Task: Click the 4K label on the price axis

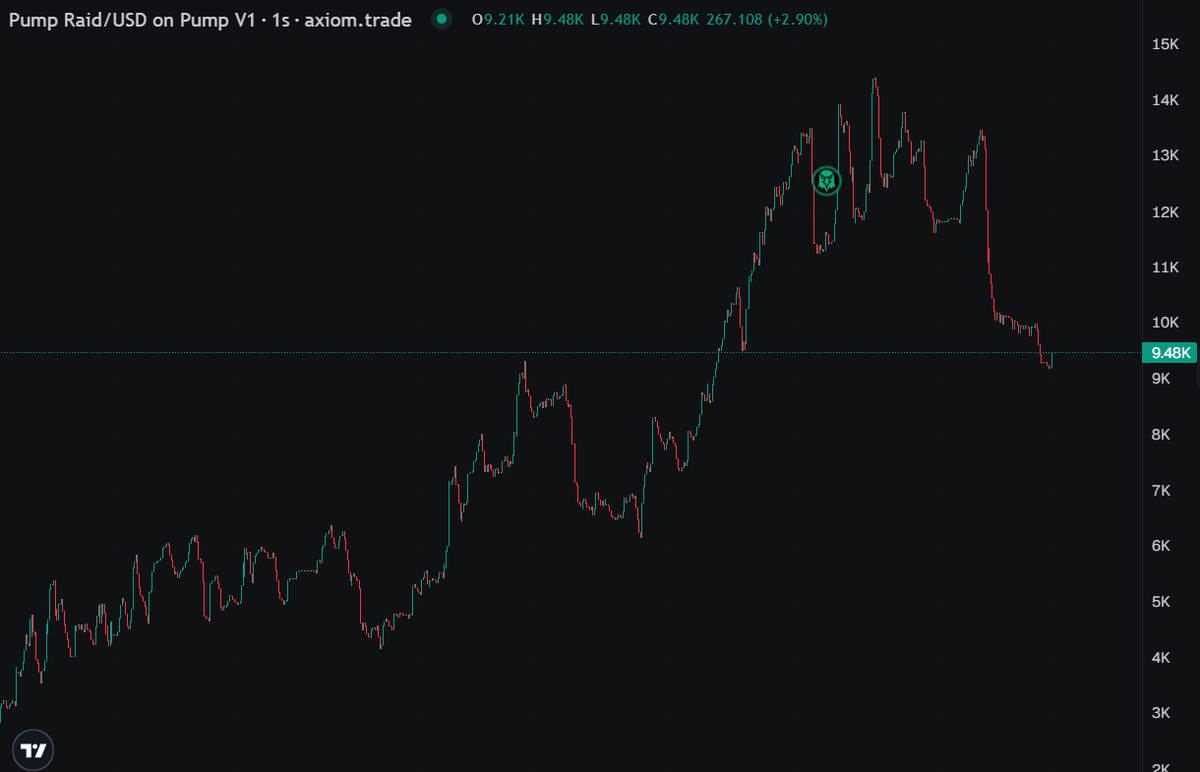Action: click(1162, 657)
